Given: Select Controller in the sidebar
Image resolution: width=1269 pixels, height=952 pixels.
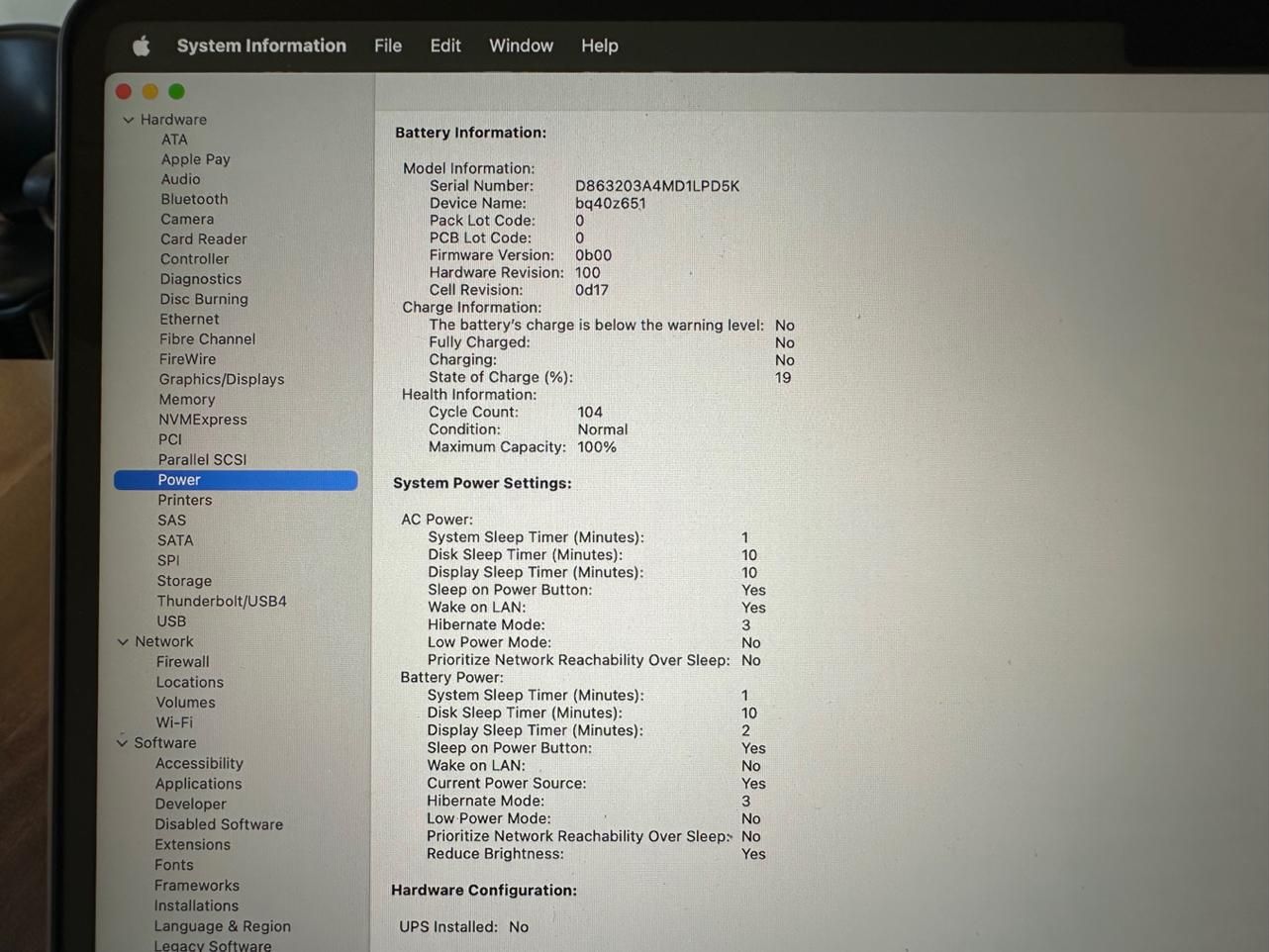Looking at the screenshot, I should (x=194, y=258).
